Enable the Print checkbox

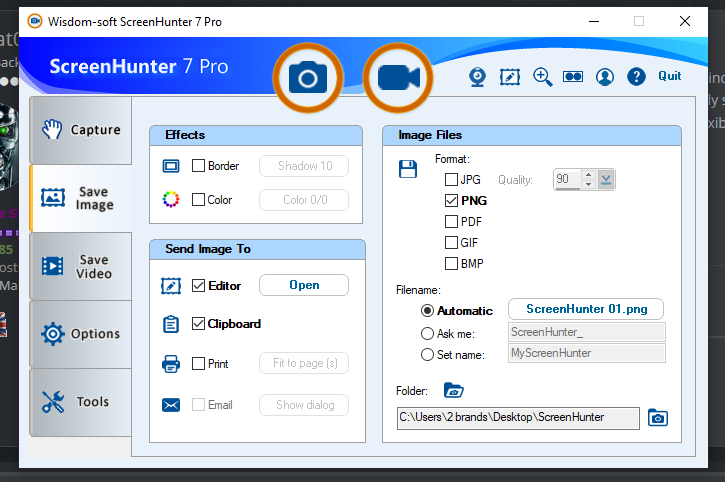[x=198, y=363]
